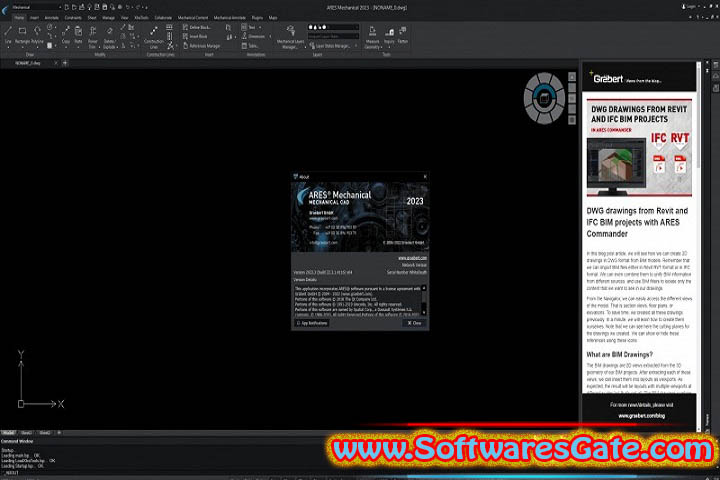Image resolution: width=720 pixels, height=480 pixels.
Task: Open the 'DWG drawings from Revit' article title
Action: pos(637,222)
